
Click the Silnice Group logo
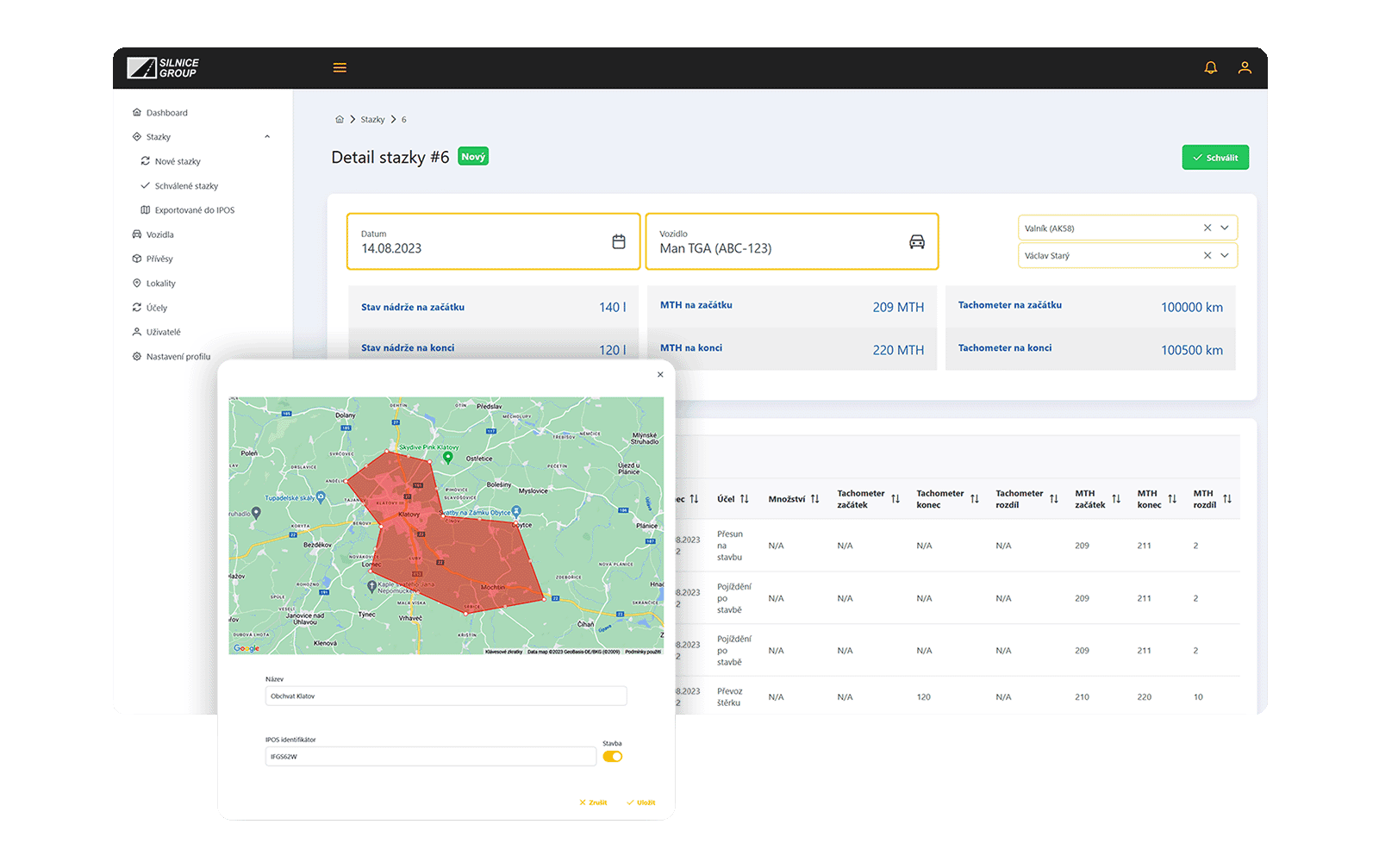pos(163,68)
